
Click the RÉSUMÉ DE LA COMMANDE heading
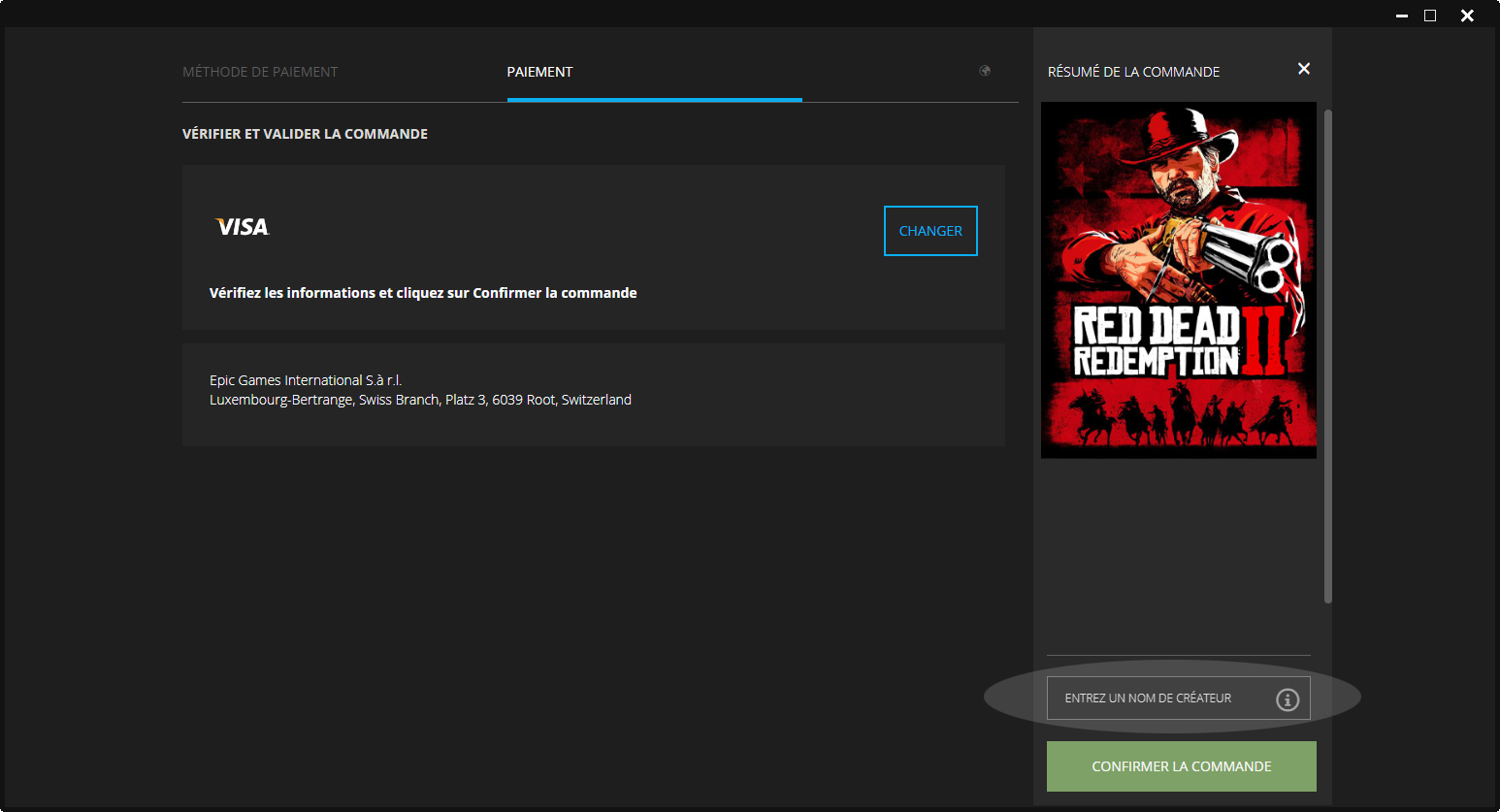(1133, 71)
